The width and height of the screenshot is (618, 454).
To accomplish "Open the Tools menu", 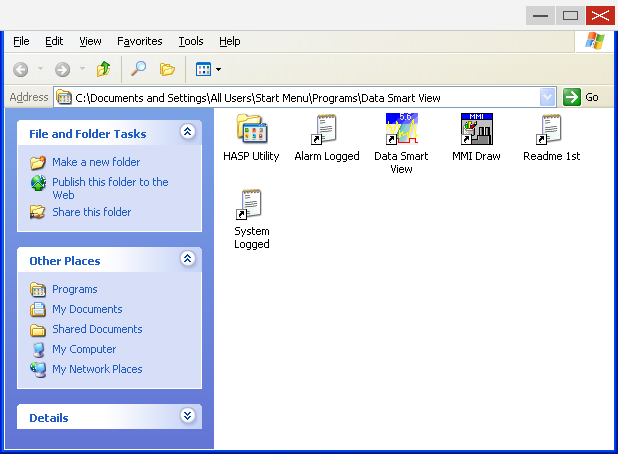I will click(191, 41).
